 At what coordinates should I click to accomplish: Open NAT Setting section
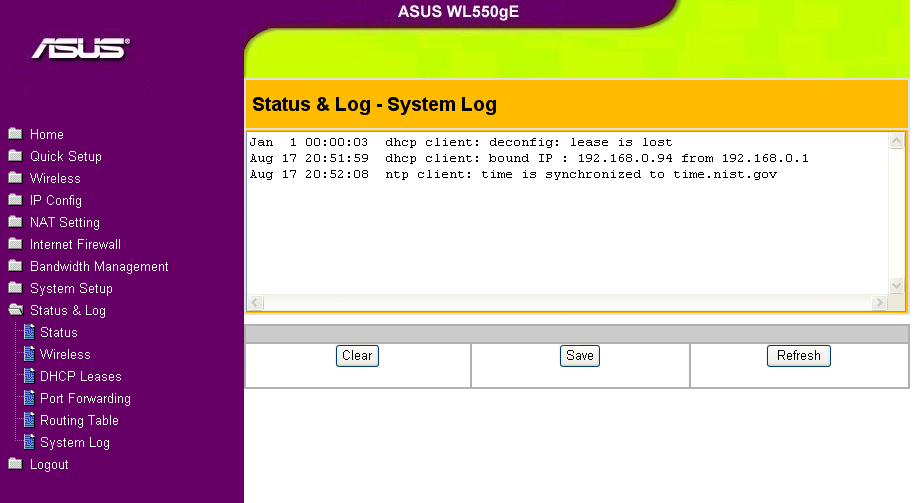point(65,223)
